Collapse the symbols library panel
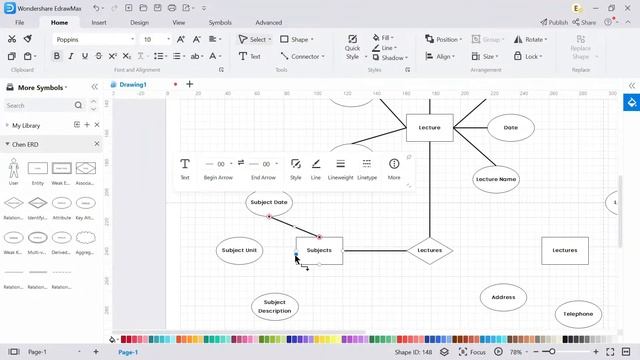The width and height of the screenshot is (640, 360). tap(94, 87)
